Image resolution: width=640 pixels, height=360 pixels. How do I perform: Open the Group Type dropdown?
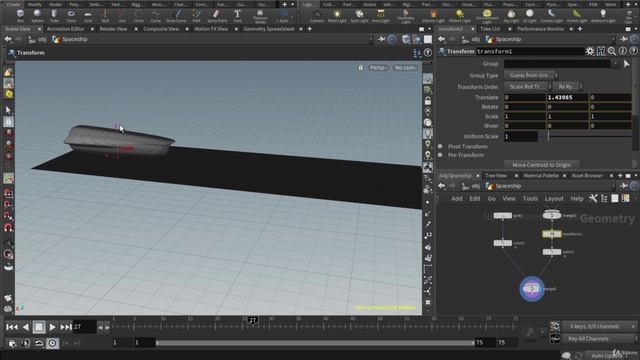[x=531, y=75]
